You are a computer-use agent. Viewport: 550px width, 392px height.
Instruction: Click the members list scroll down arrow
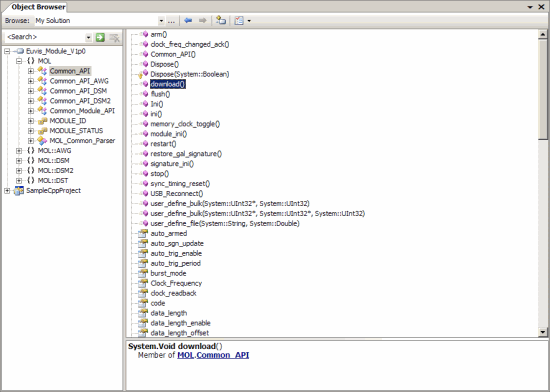[543, 332]
